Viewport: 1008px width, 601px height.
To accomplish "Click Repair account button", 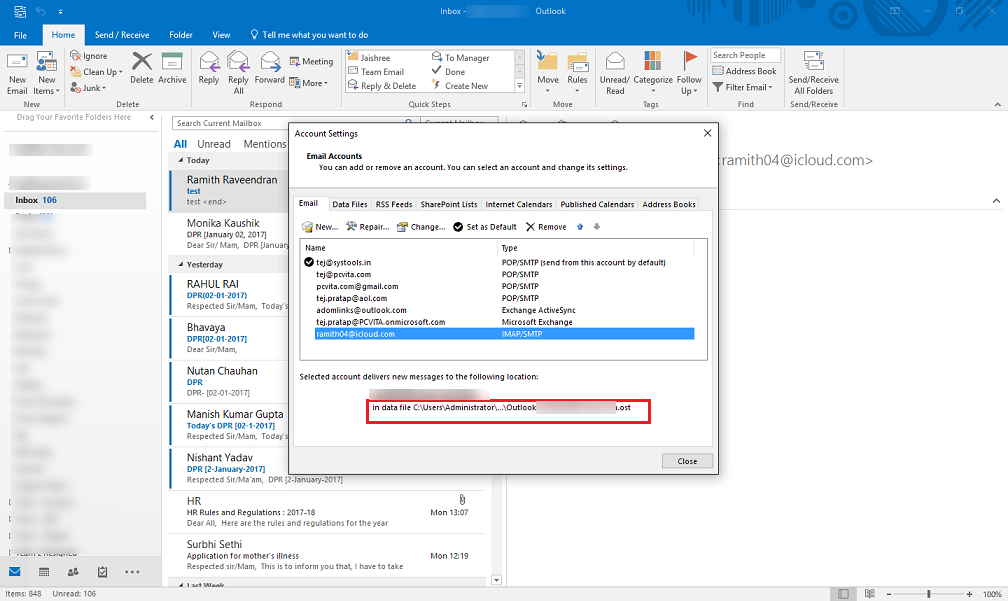I will coord(368,227).
